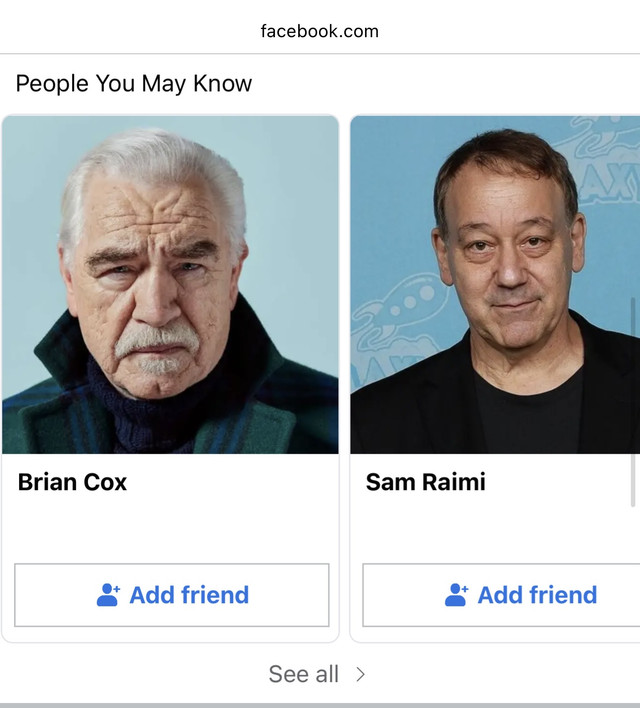Click the lower scrollbar segment beside Sam Raimi's name

(x=633, y=480)
